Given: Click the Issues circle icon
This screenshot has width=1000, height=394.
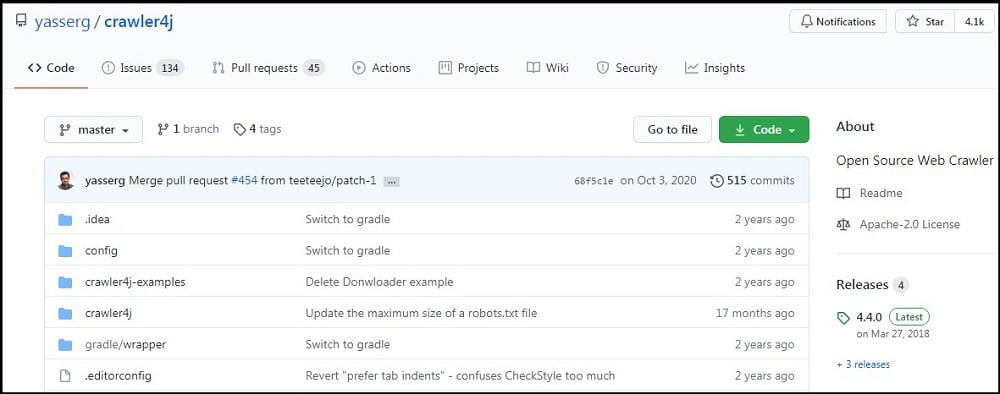Looking at the screenshot, I should [x=108, y=68].
